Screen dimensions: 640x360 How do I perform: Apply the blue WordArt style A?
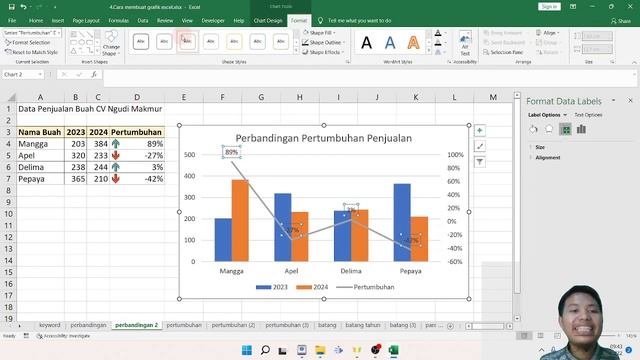tap(390, 42)
